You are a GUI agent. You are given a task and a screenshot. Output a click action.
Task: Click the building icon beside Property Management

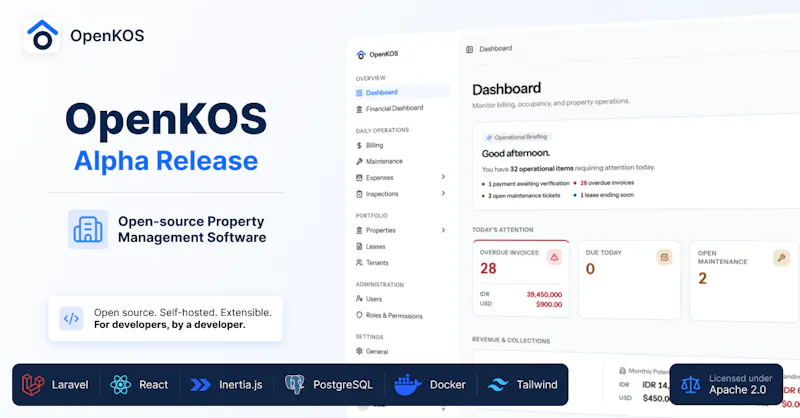click(x=88, y=229)
